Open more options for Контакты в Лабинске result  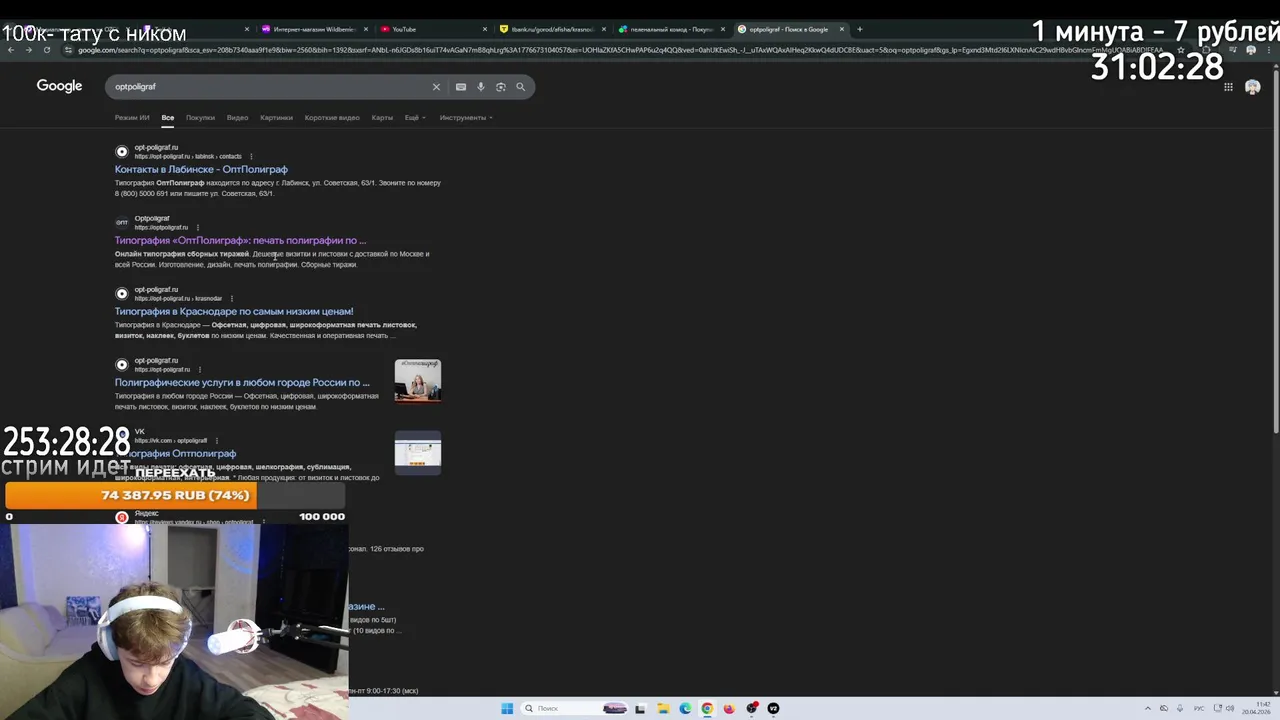[251, 156]
